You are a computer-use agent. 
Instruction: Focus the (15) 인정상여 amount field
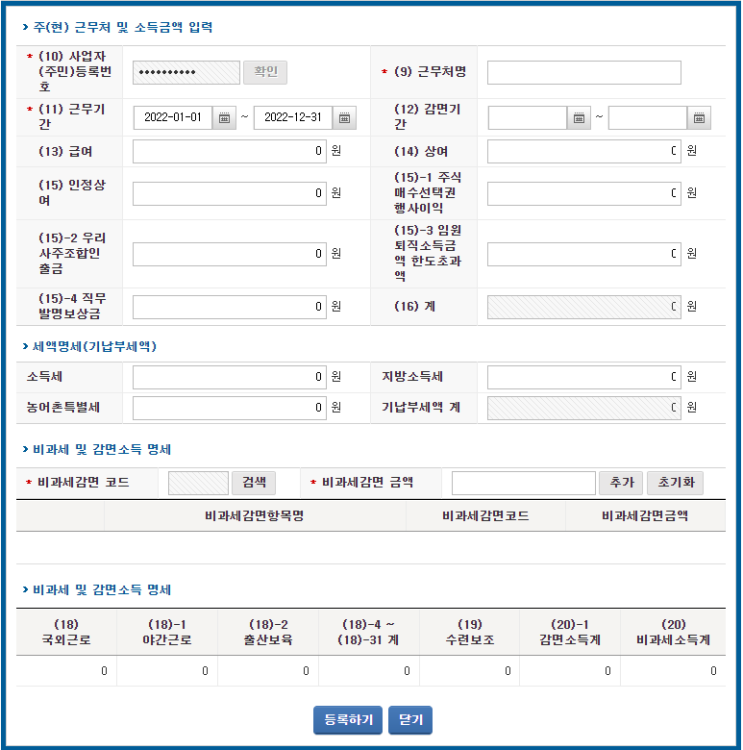pyautogui.click(x=230, y=193)
